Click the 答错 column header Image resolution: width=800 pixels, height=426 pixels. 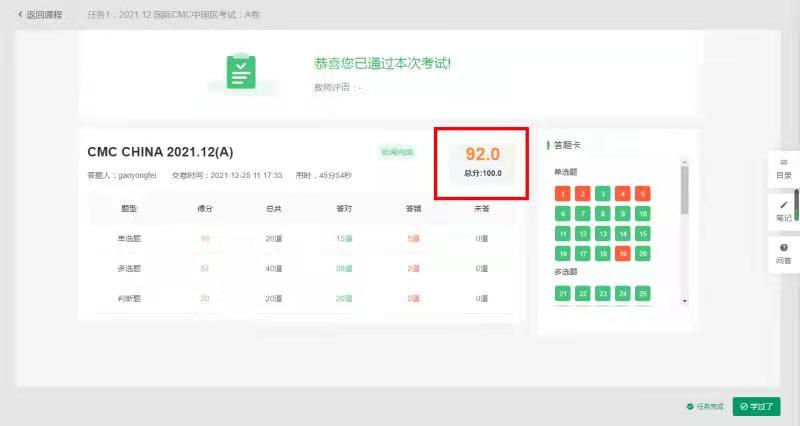point(413,209)
